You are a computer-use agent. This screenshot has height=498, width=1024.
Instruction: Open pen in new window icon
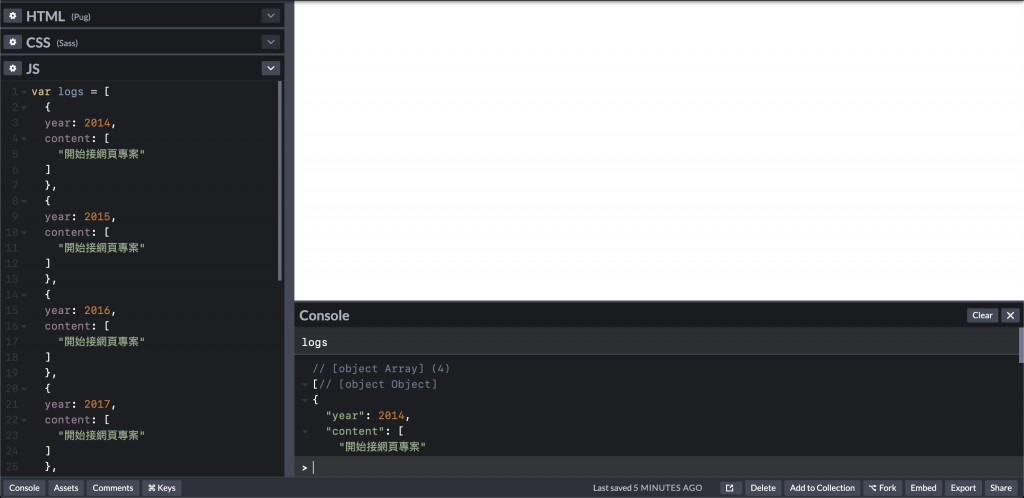(731, 488)
